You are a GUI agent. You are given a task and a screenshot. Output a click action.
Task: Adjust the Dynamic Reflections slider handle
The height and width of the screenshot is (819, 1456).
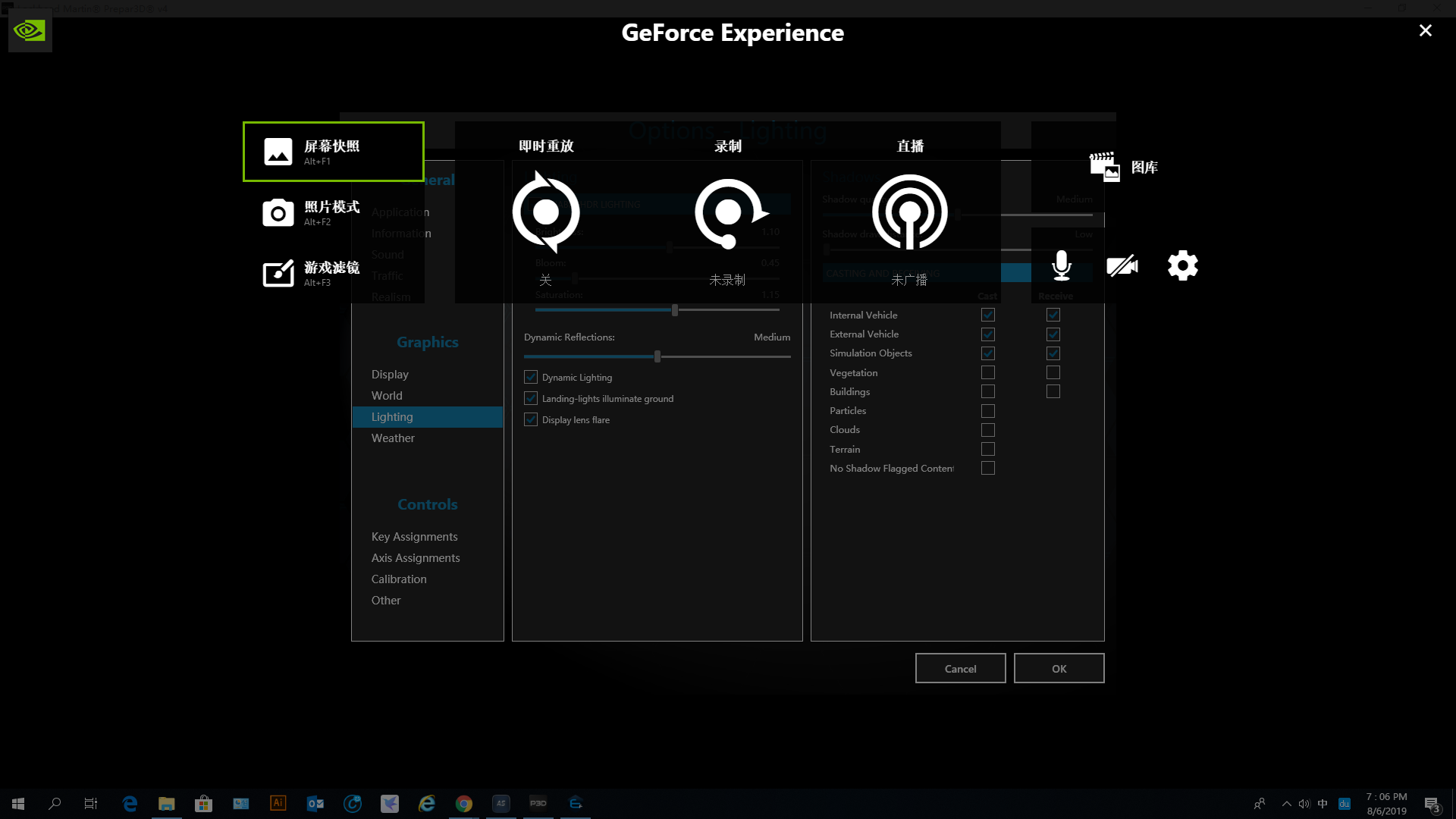coord(657,356)
